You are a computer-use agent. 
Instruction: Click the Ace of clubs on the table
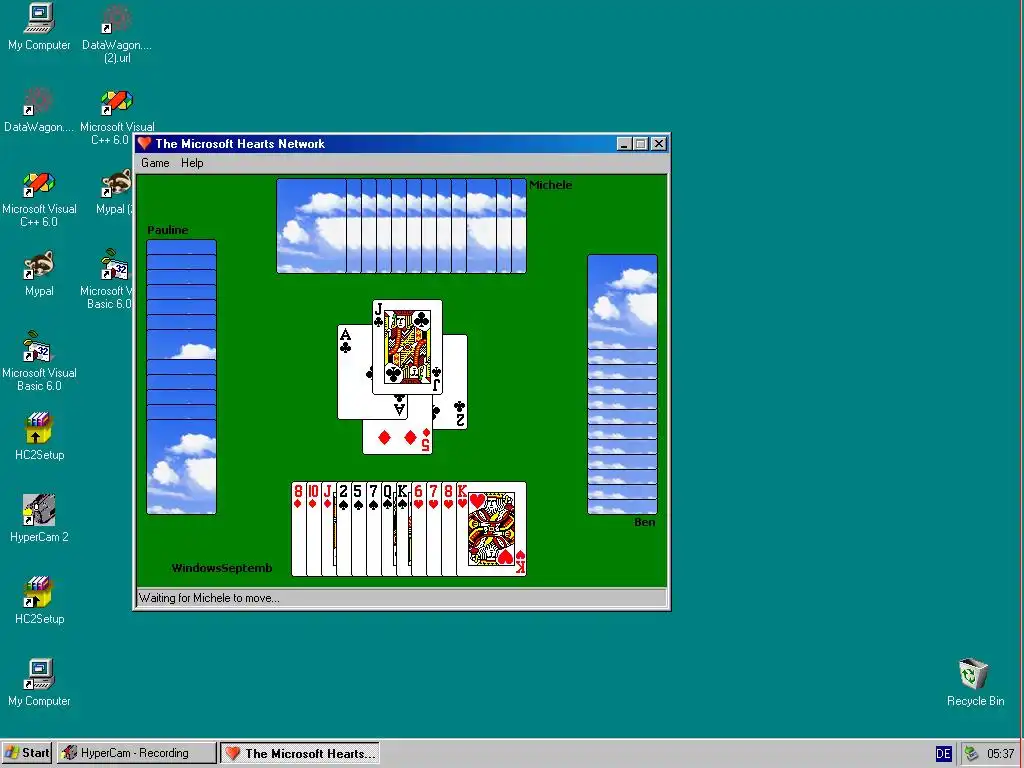353,372
